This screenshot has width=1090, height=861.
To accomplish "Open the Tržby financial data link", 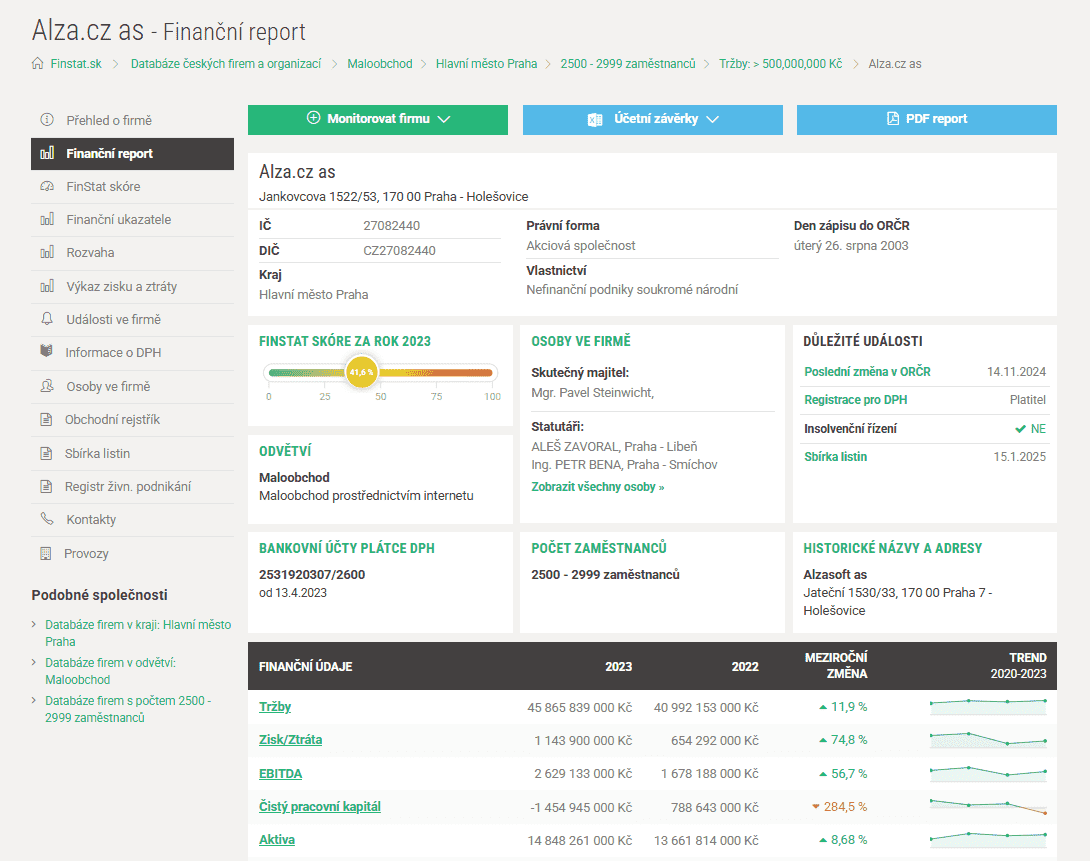I will tap(275, 707).
